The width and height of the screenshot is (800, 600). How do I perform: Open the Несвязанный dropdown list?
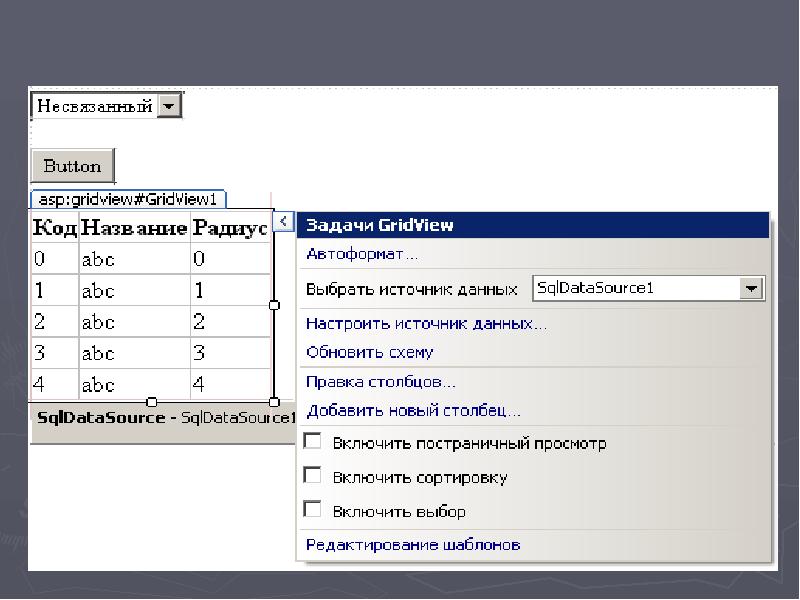[169, 105]
